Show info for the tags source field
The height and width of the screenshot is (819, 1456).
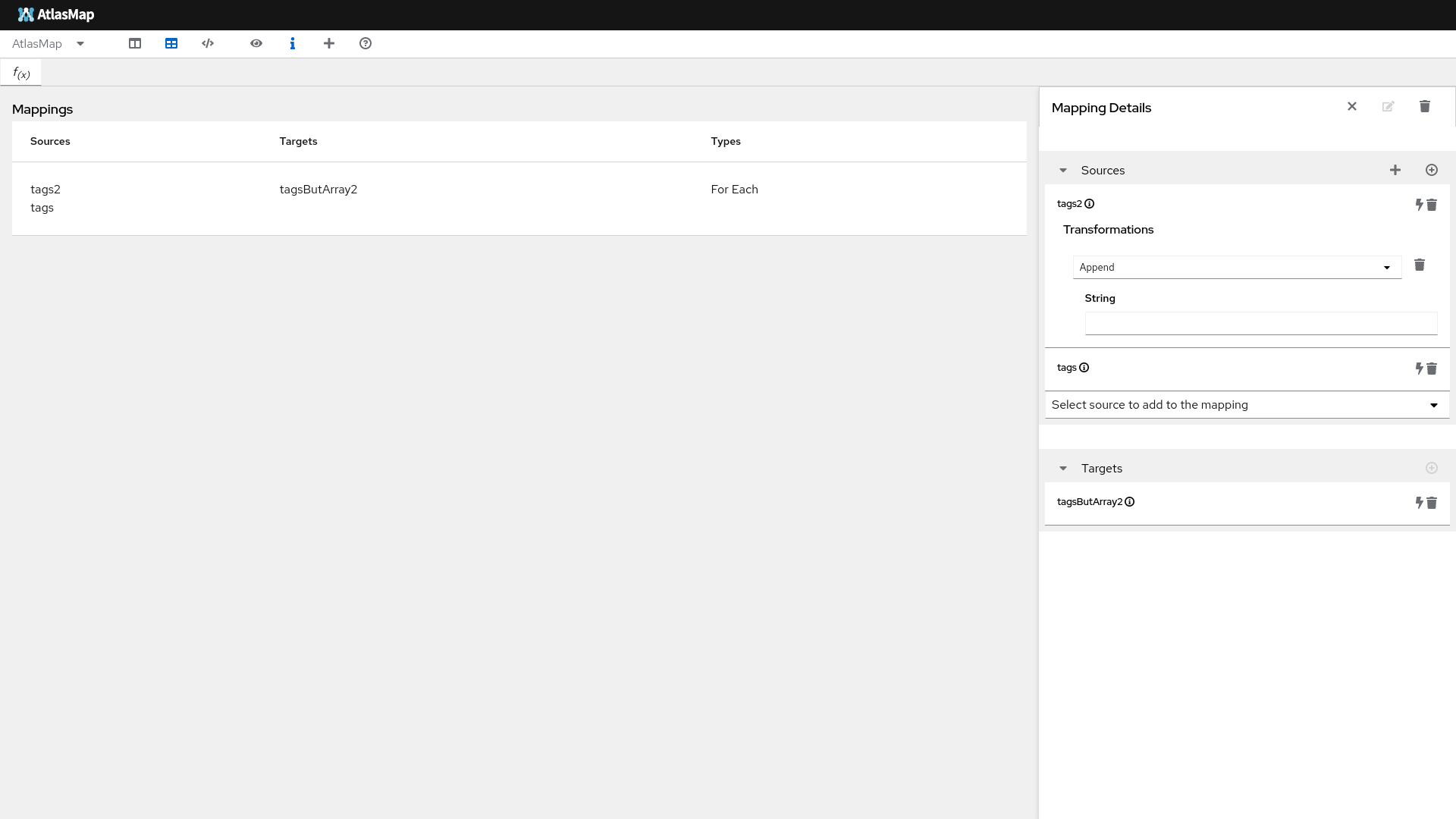[1084, 367]
